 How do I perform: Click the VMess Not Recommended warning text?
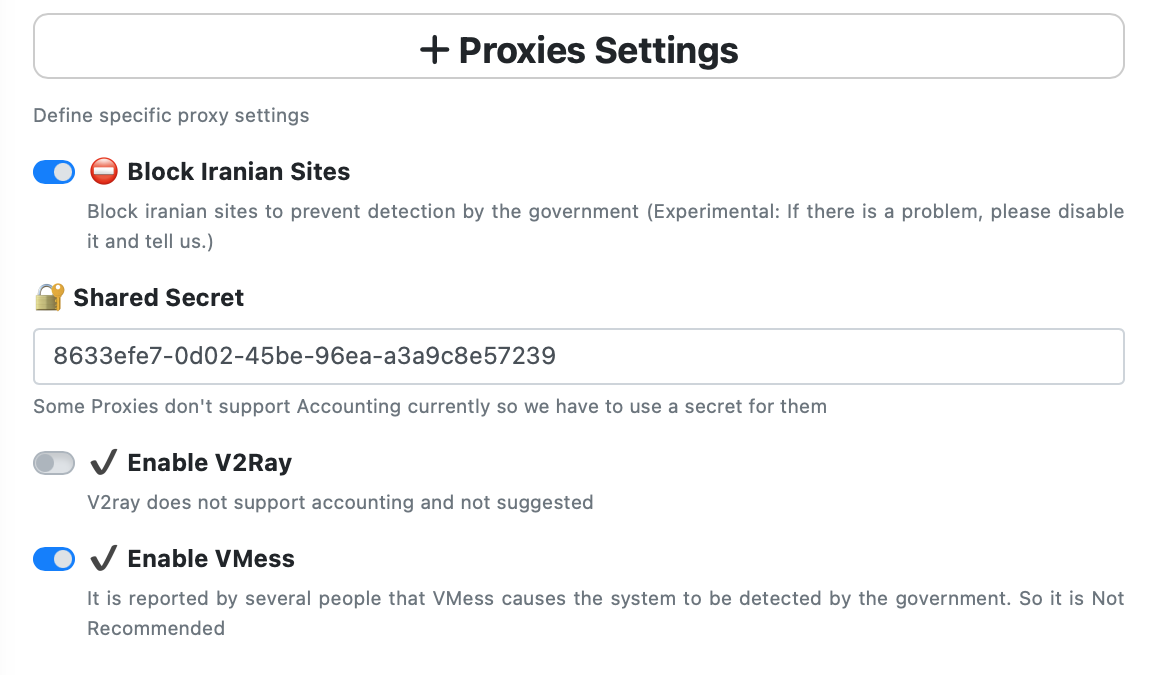606,613
